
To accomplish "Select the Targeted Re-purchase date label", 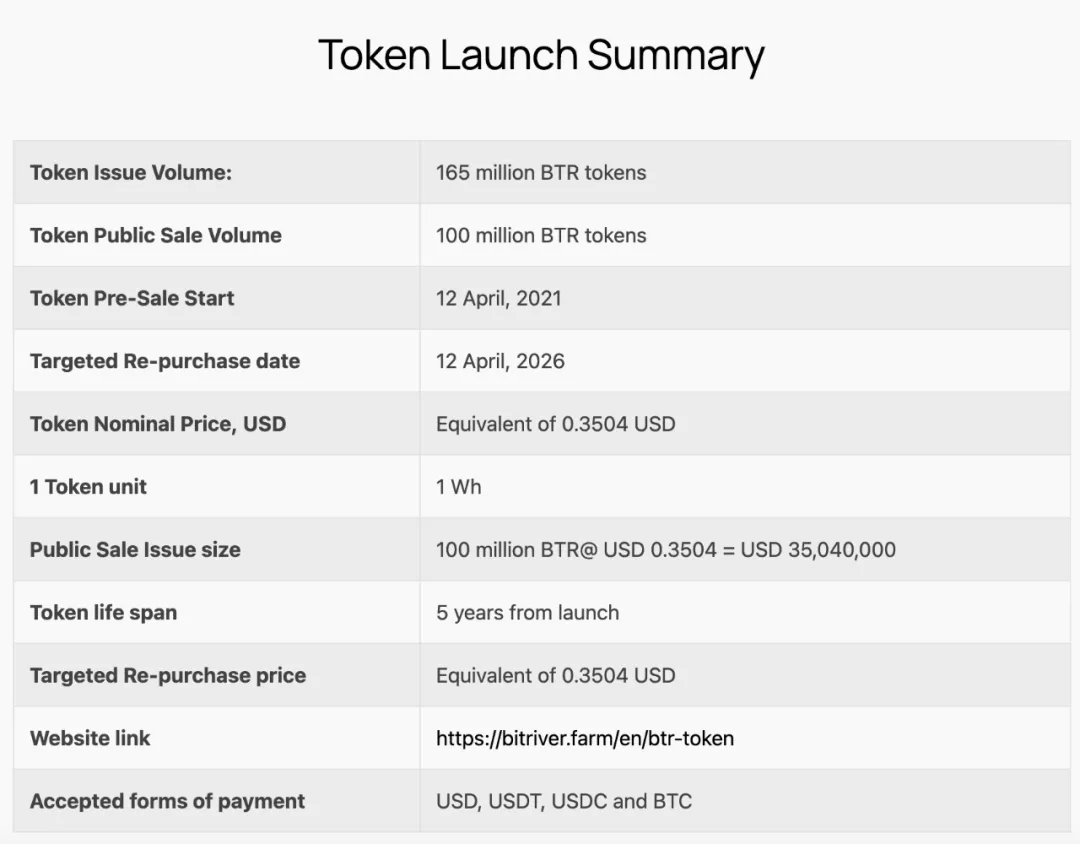I will click(x=165, y=361).
